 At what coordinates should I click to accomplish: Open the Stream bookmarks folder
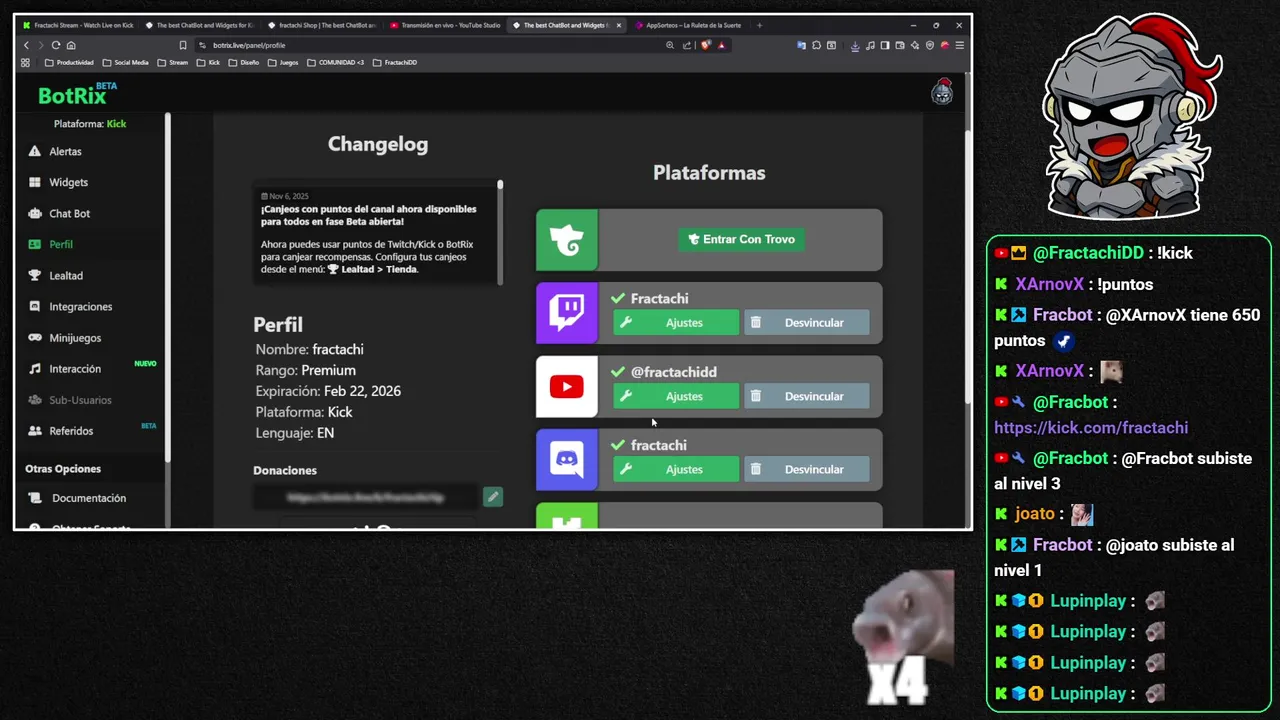pos(172,62)
